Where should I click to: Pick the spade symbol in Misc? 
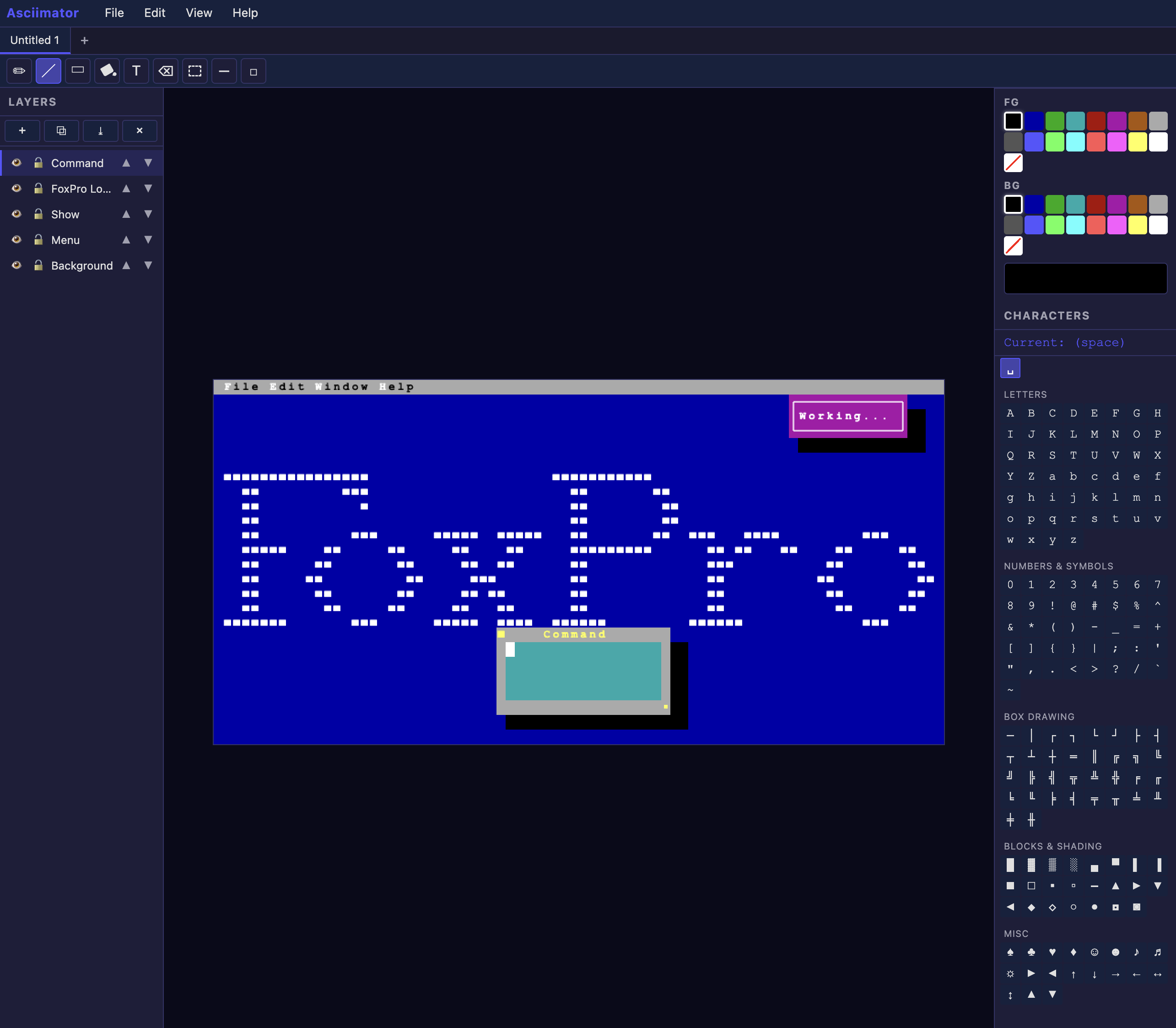(1010, 952)
